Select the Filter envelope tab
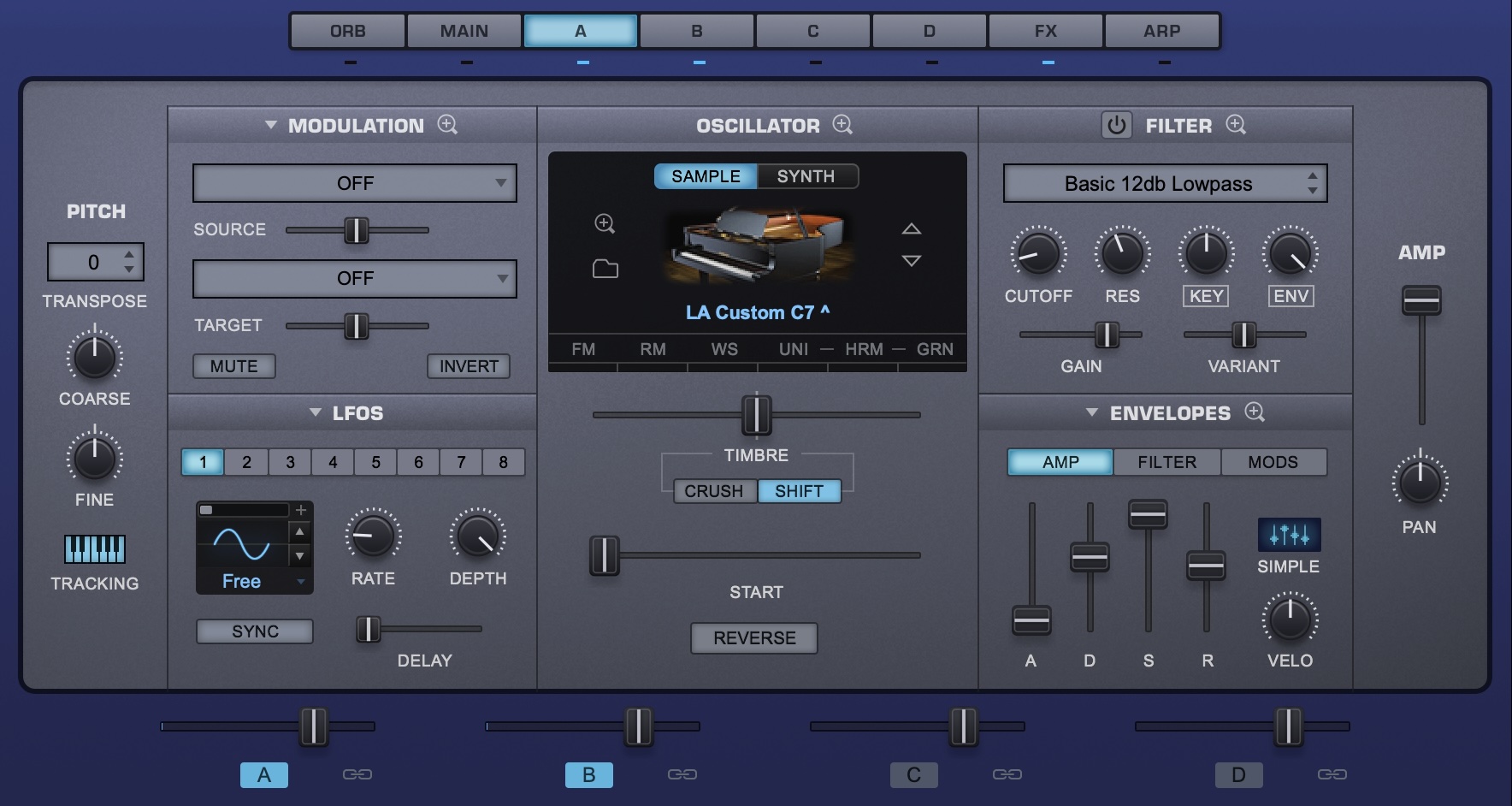The height and width of the screenshot is (806, 1512). [1167, 462]
